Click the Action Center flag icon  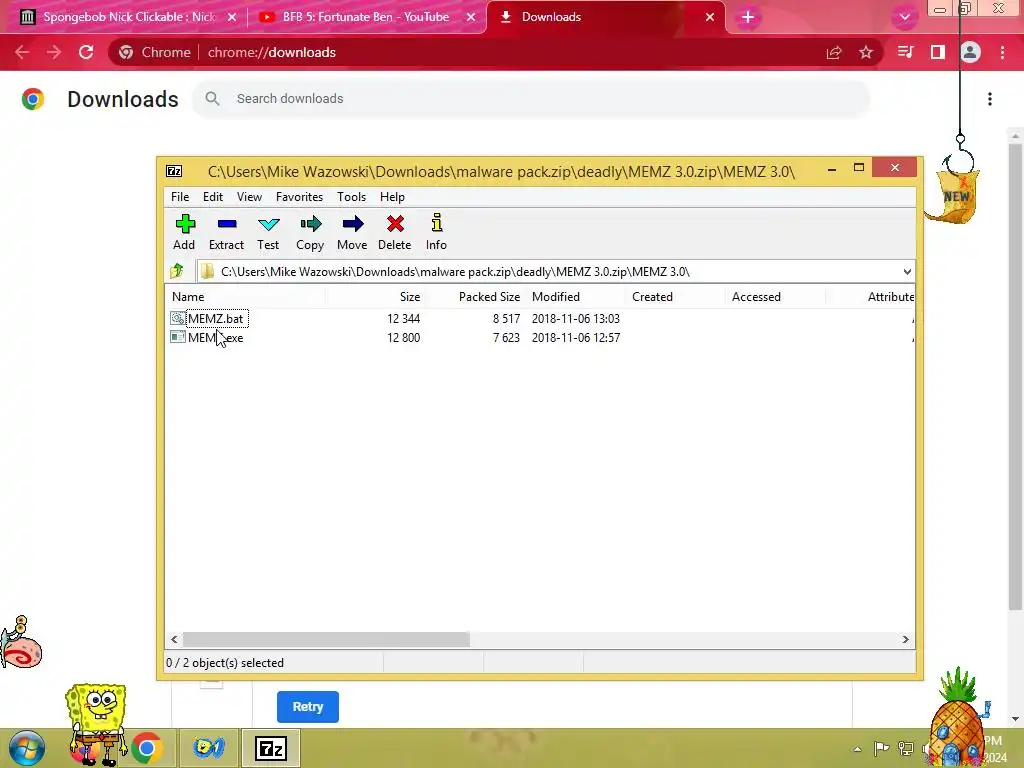pos(881,748)
